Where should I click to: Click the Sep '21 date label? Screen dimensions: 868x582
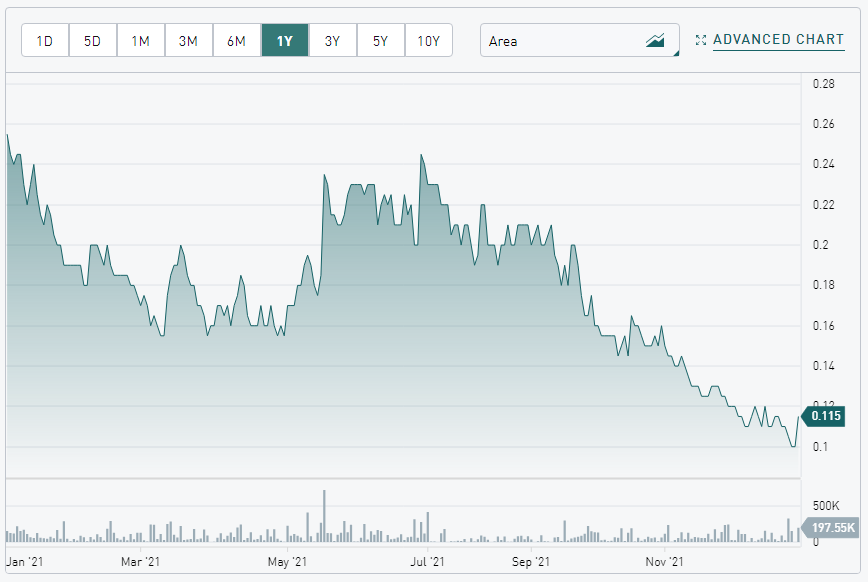[531, 562]
